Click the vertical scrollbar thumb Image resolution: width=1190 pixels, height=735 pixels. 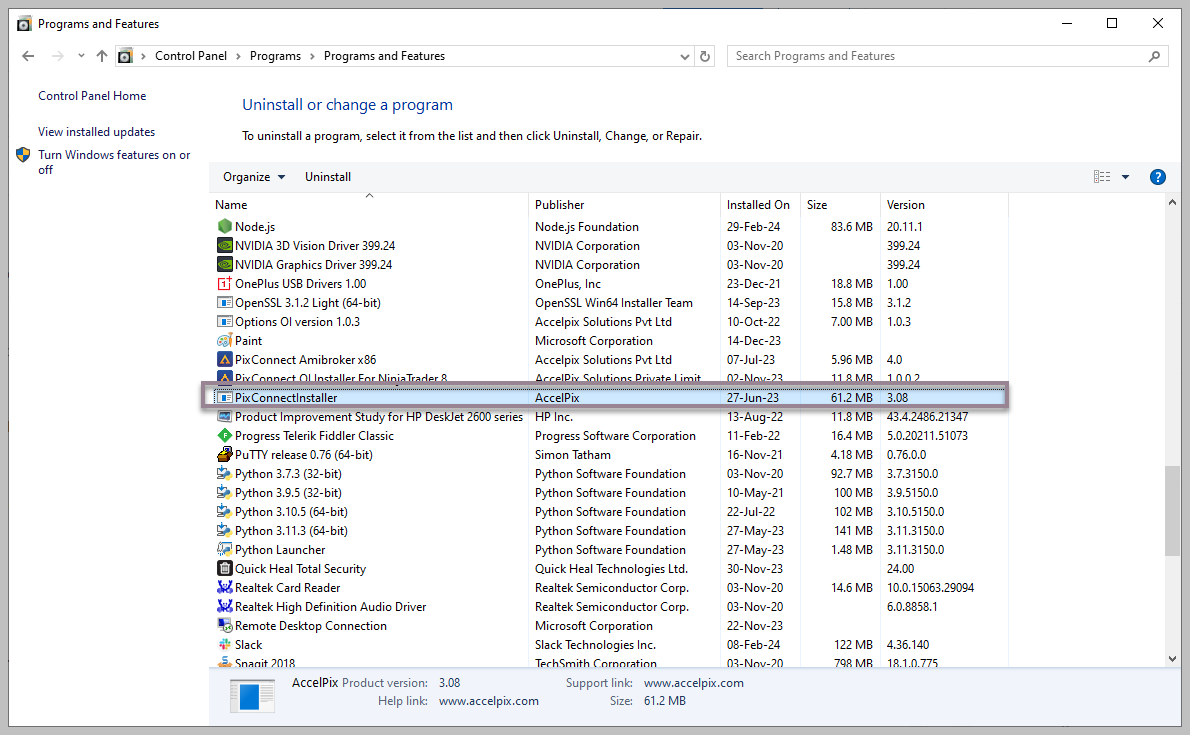tap(1173, 509)
